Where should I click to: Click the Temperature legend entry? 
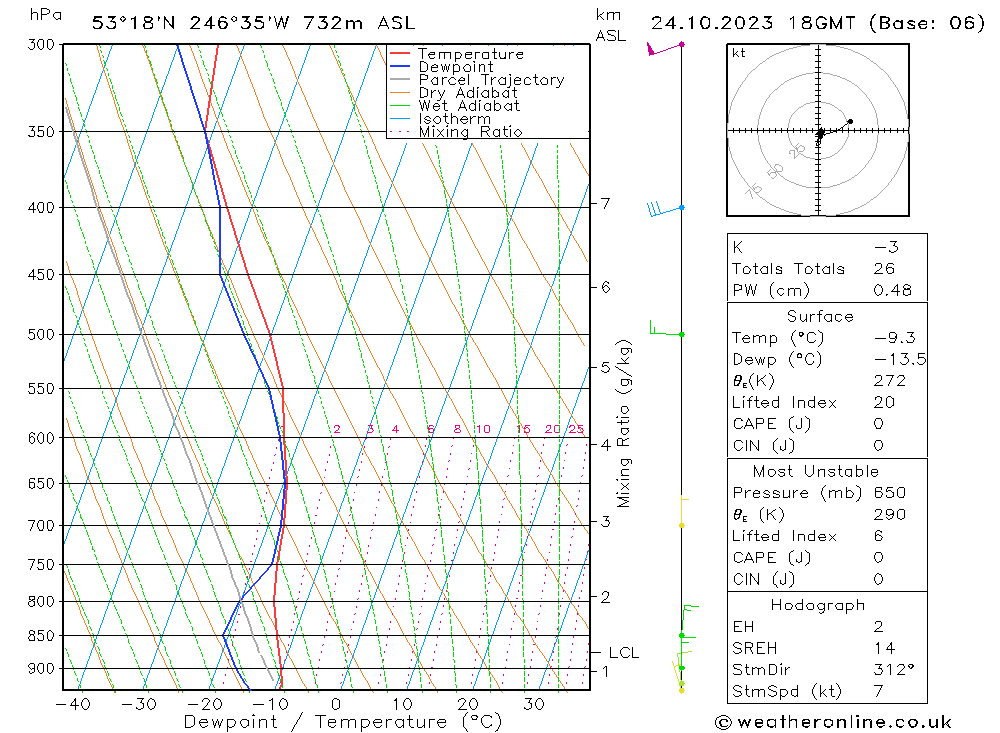[x=471, y=54]
